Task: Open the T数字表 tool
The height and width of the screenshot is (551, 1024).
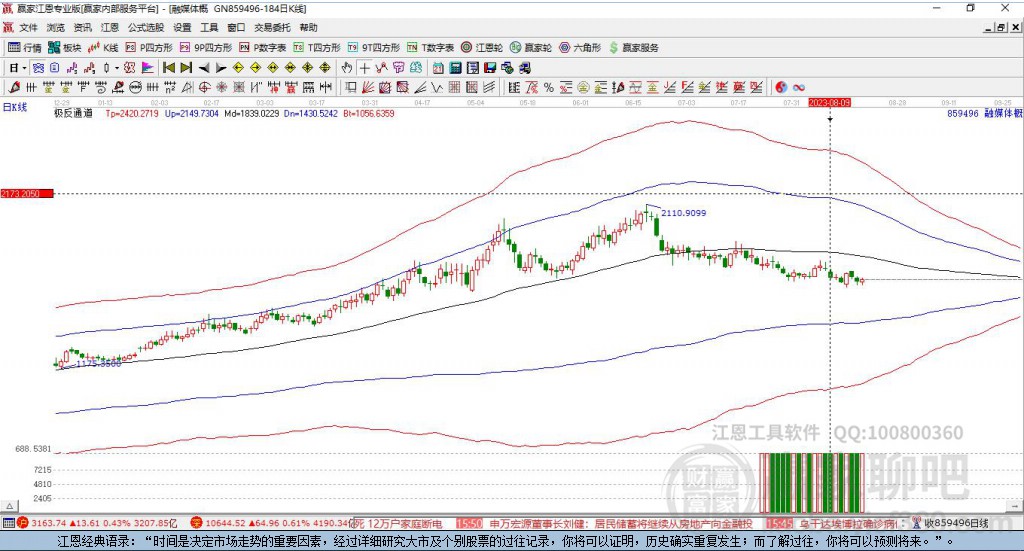Action: click(x=430, y=48)
